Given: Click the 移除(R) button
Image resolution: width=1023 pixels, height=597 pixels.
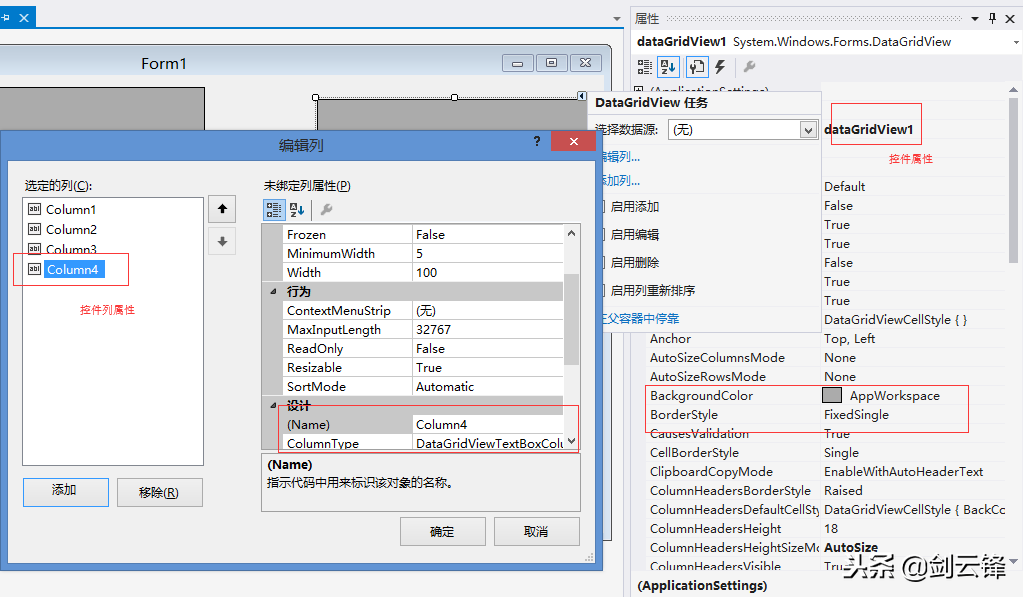Looking at the screenshot, I should 160,493.
